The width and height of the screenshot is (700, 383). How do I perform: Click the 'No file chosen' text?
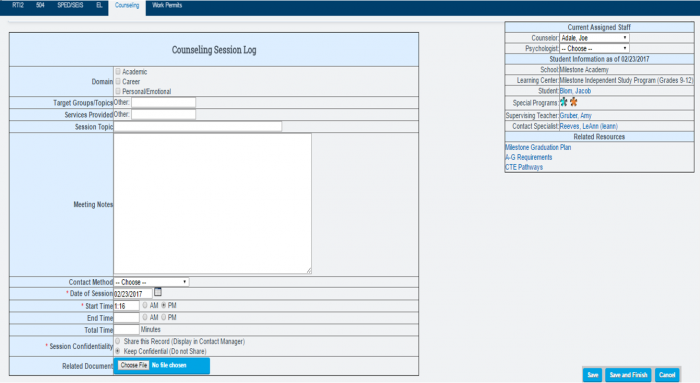point(169,365)
